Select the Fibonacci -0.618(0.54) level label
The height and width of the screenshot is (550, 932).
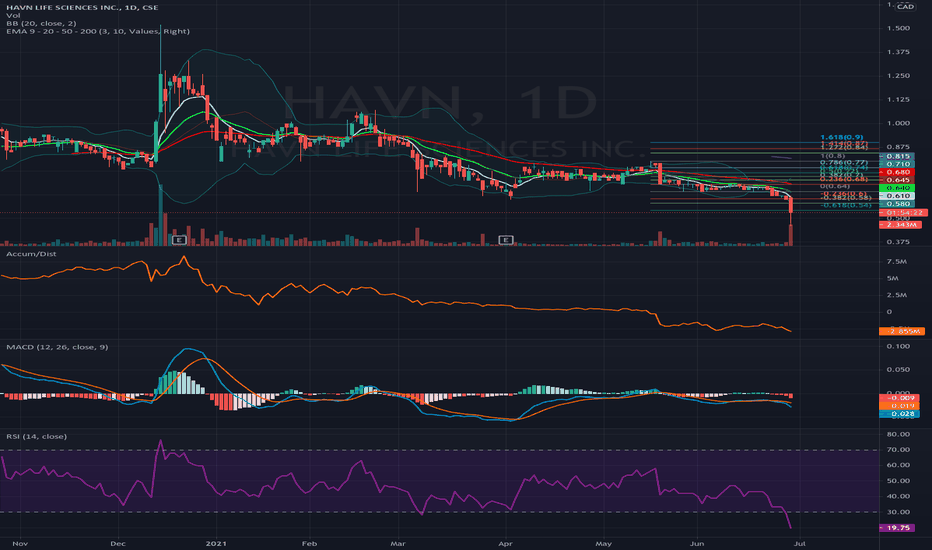pos(846,205)
